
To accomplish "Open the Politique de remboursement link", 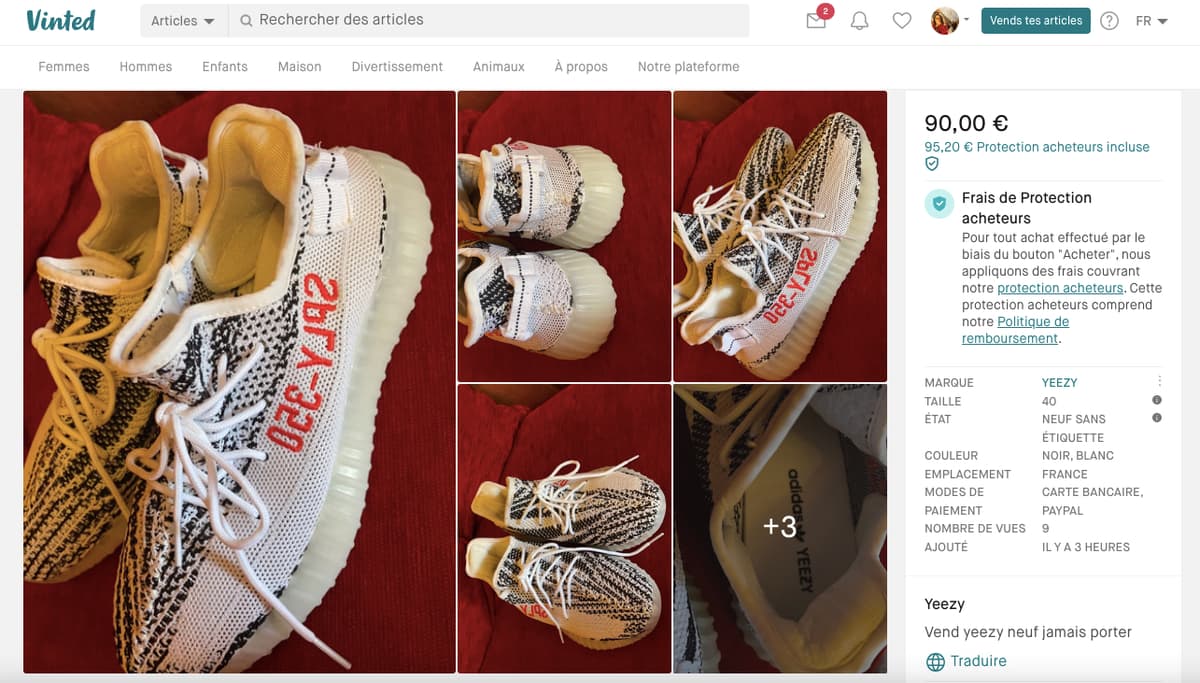I will (x=1015, y=330).
